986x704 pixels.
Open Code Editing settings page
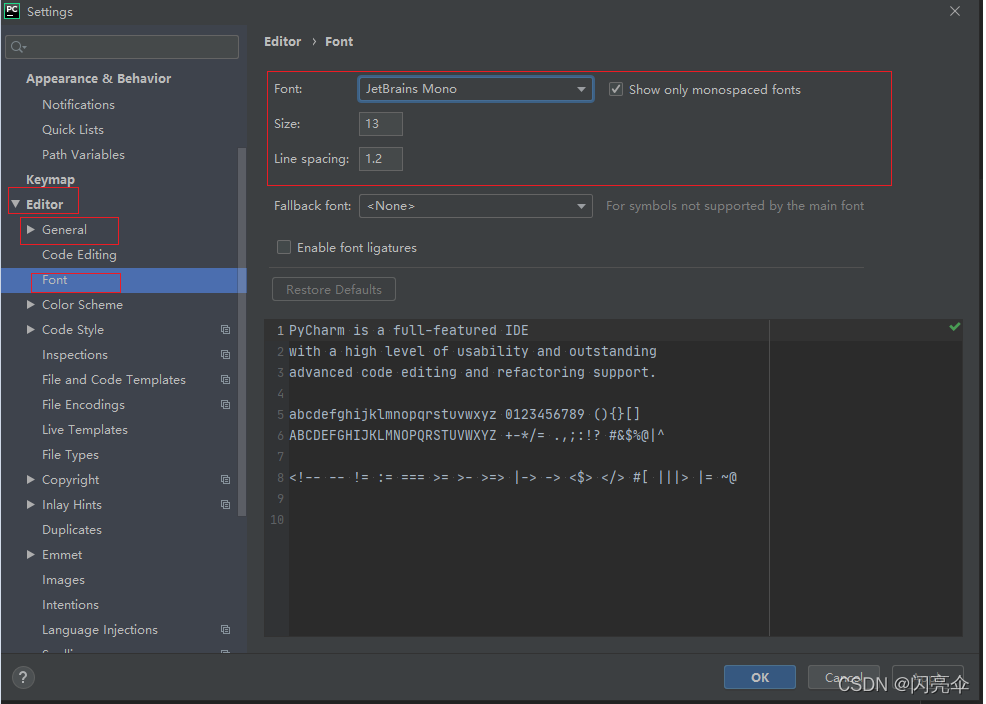click(x=79, y=255)
